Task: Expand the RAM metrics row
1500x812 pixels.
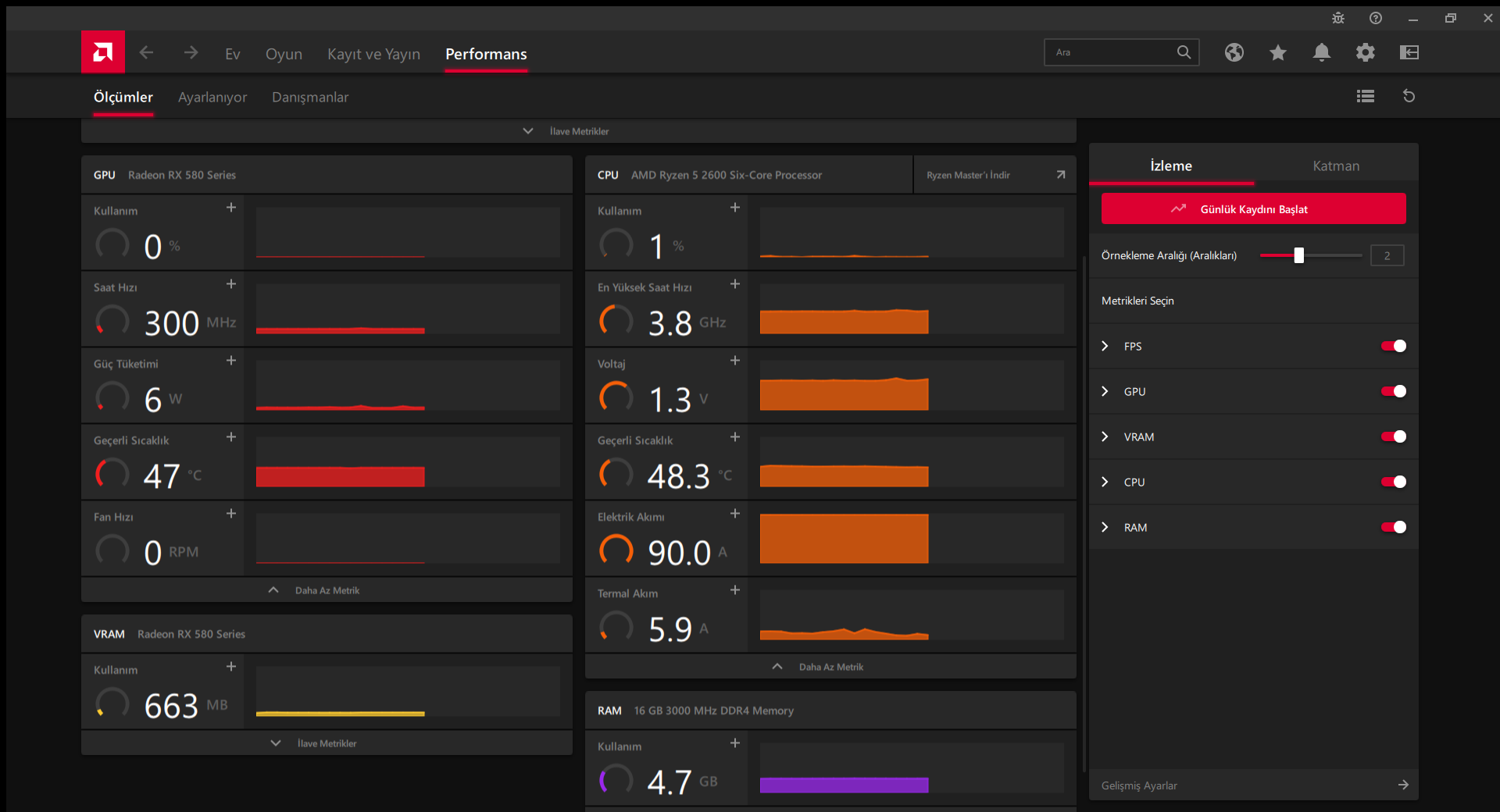Action: click(x=1105, y=527)
